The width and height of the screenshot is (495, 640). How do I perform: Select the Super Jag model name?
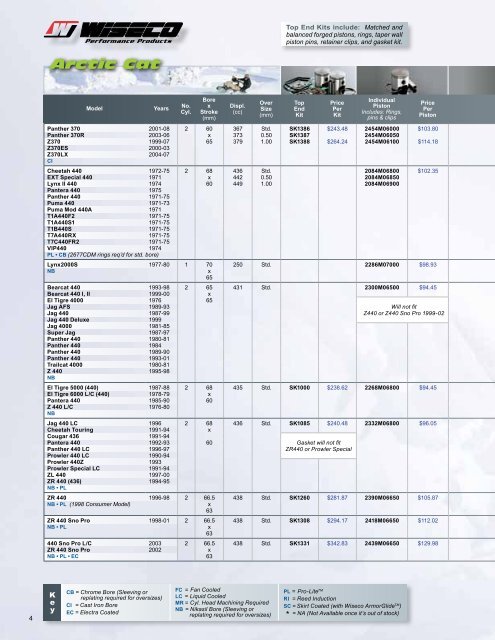(61, 333)
